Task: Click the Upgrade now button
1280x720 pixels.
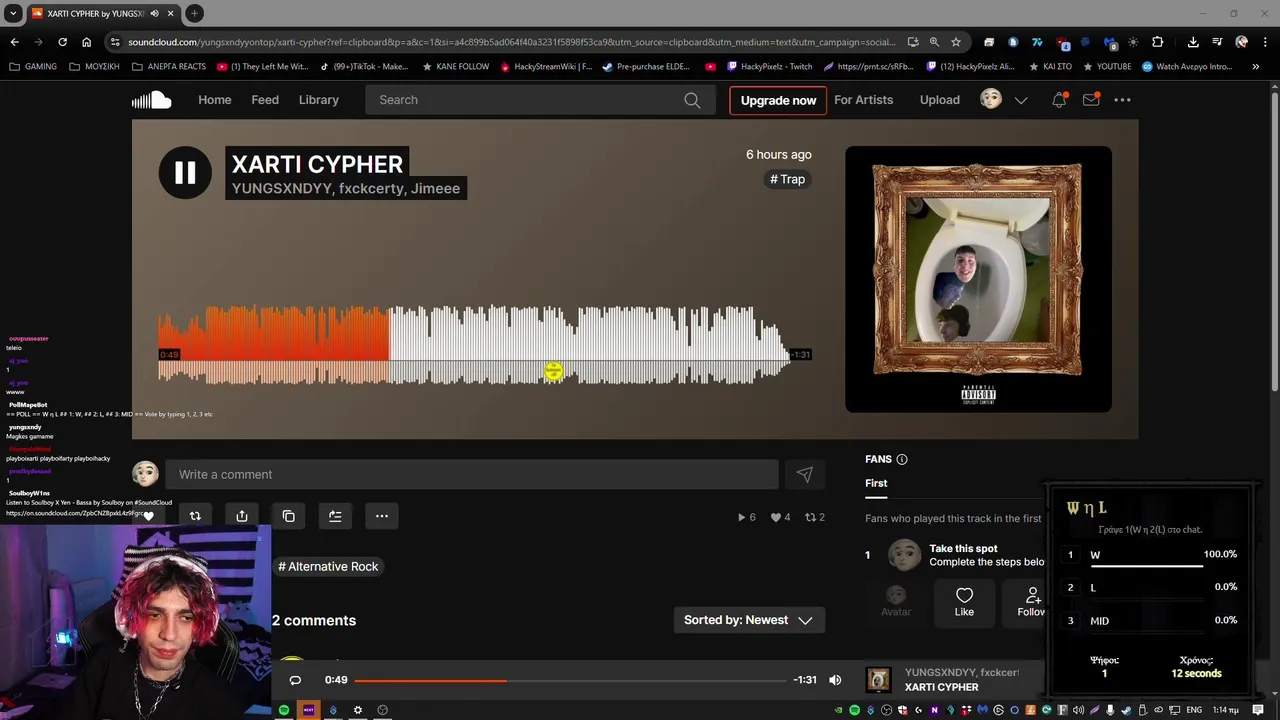Action: coord(778,100)
